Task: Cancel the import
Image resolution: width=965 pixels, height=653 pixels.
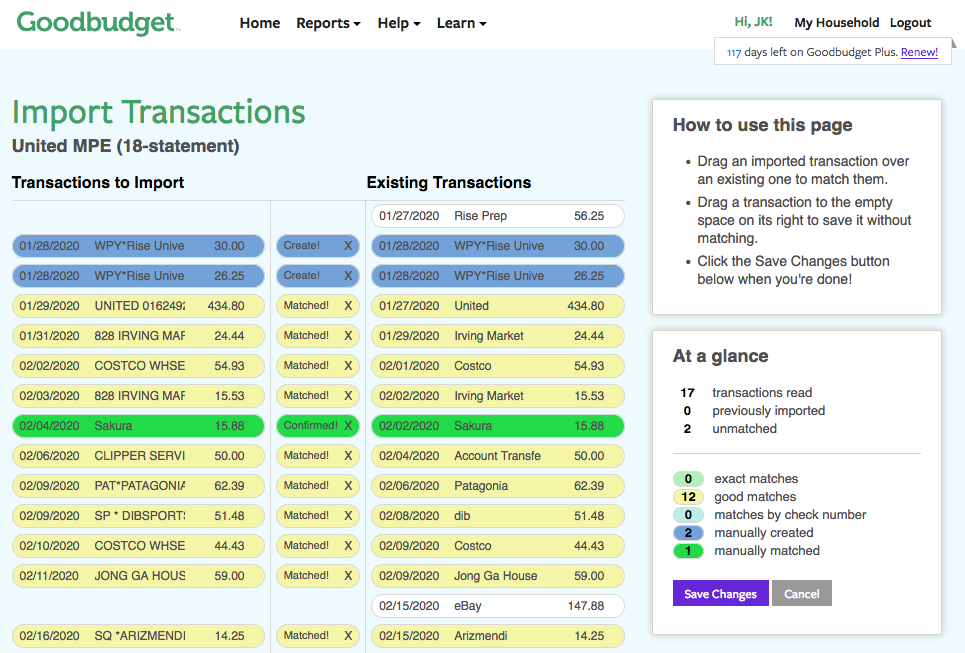Action: [x=801, y=593]
